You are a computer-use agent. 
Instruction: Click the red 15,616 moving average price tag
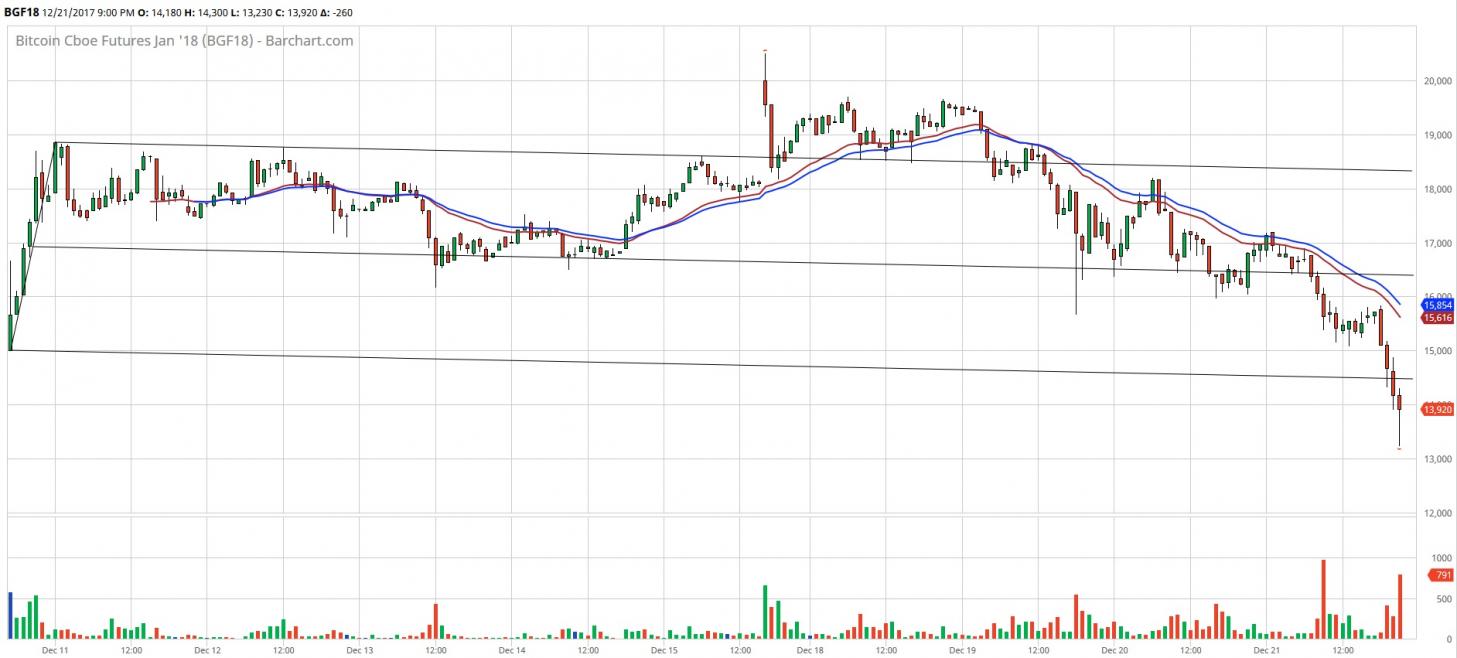pos(1437,318)
